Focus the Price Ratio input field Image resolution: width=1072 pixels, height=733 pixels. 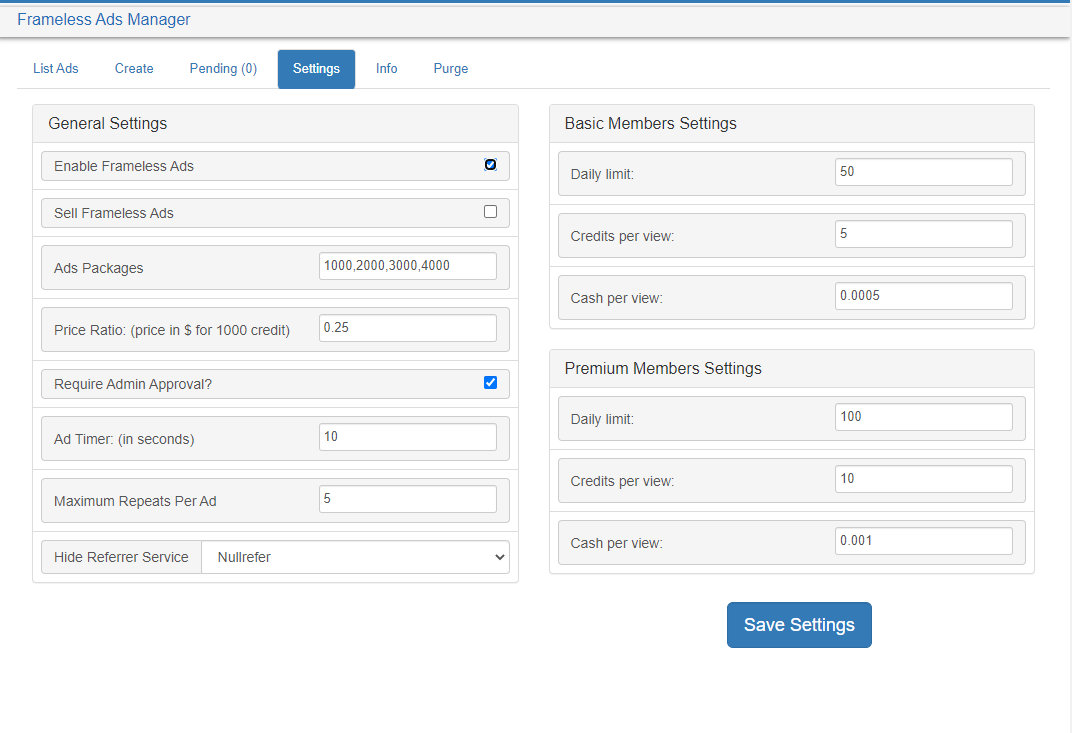[407, 328]
